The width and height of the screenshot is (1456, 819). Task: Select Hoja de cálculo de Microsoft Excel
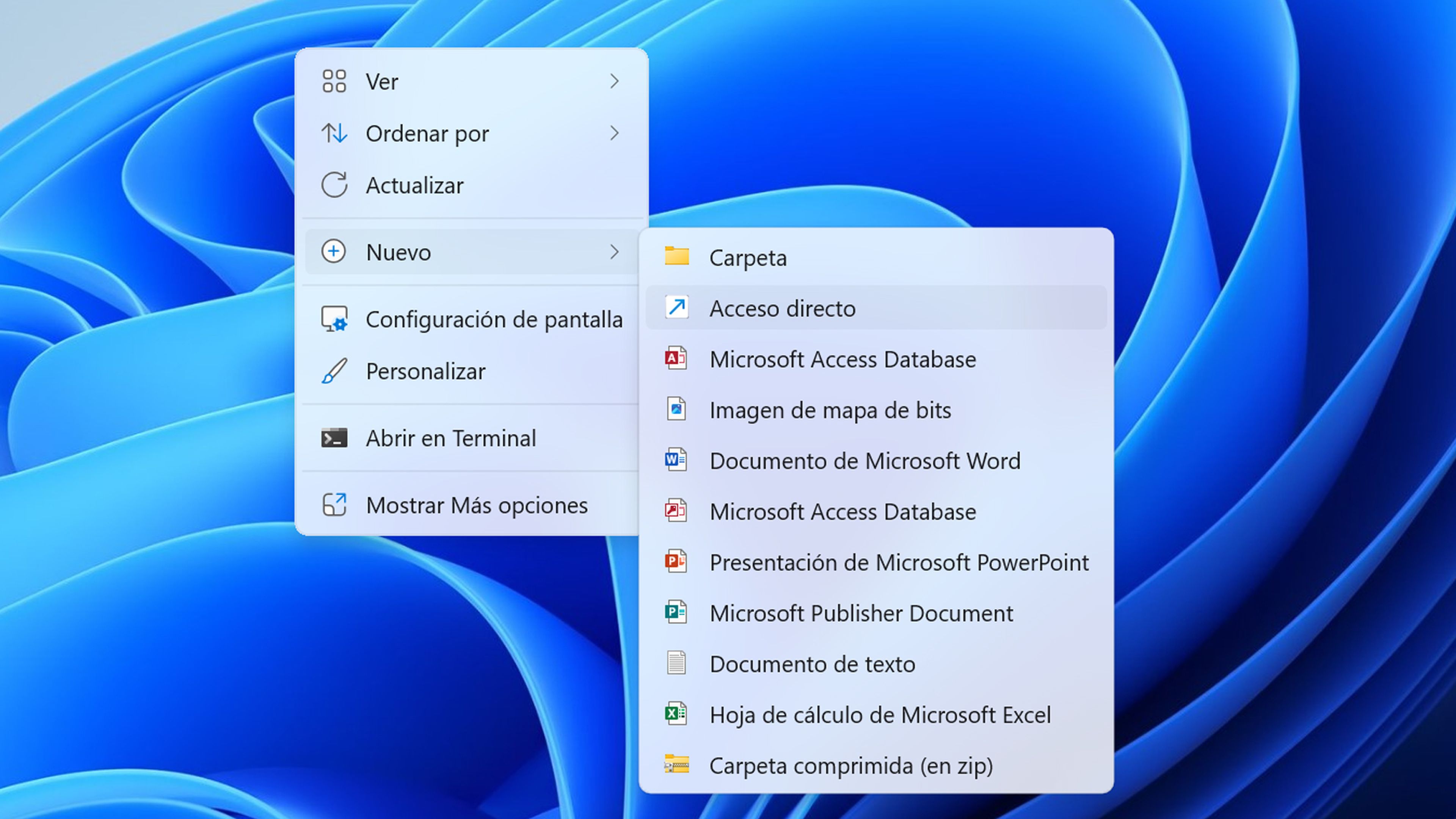(876, 715)
